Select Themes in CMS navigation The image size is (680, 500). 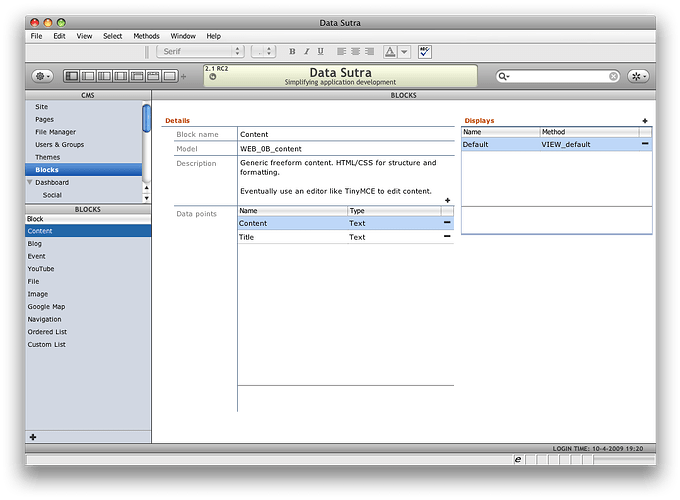point(83,157)
